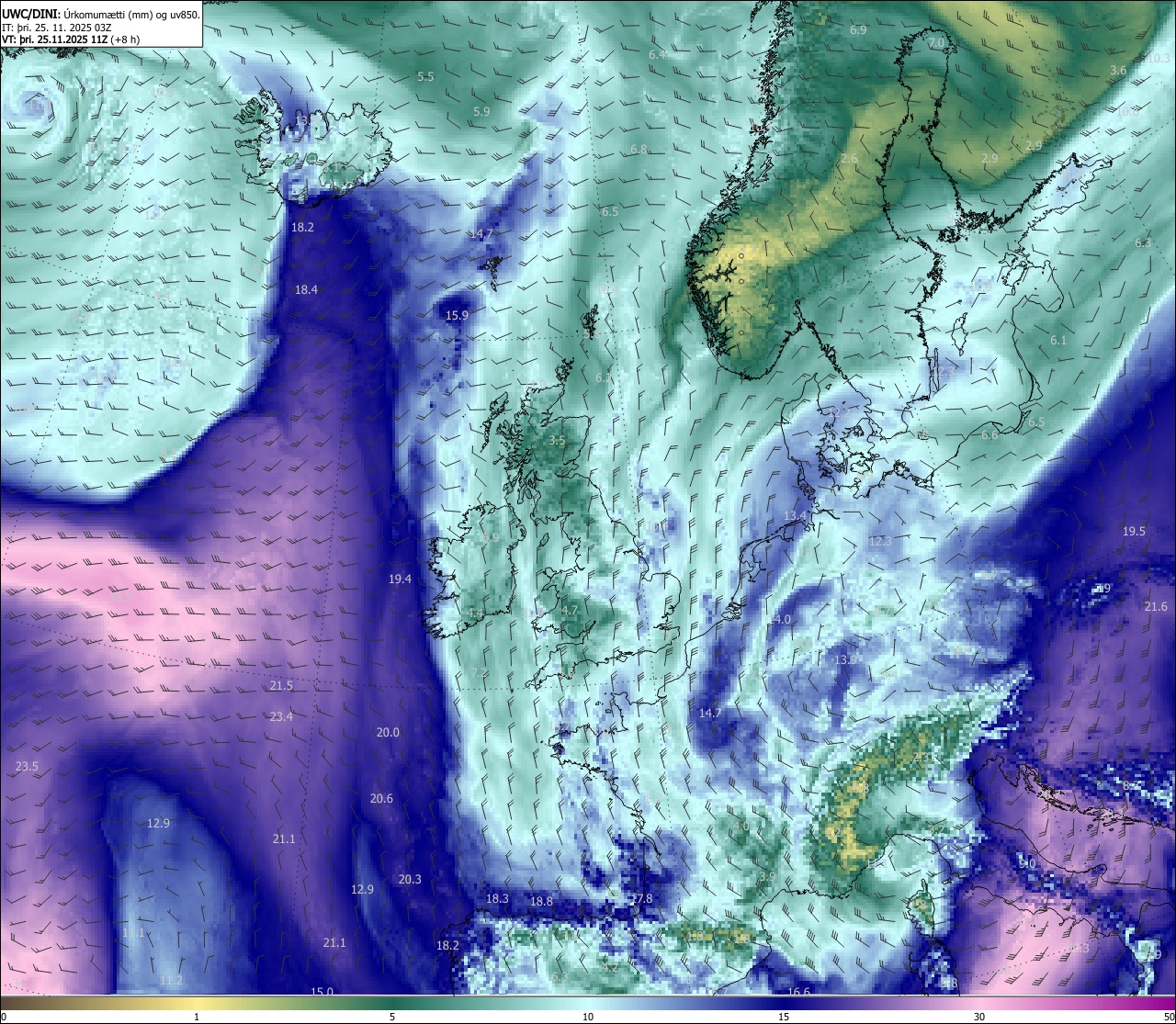Click the 5.9 value label
The height and width of the screenshot is (1024, 1176).
tap(481, 111)
